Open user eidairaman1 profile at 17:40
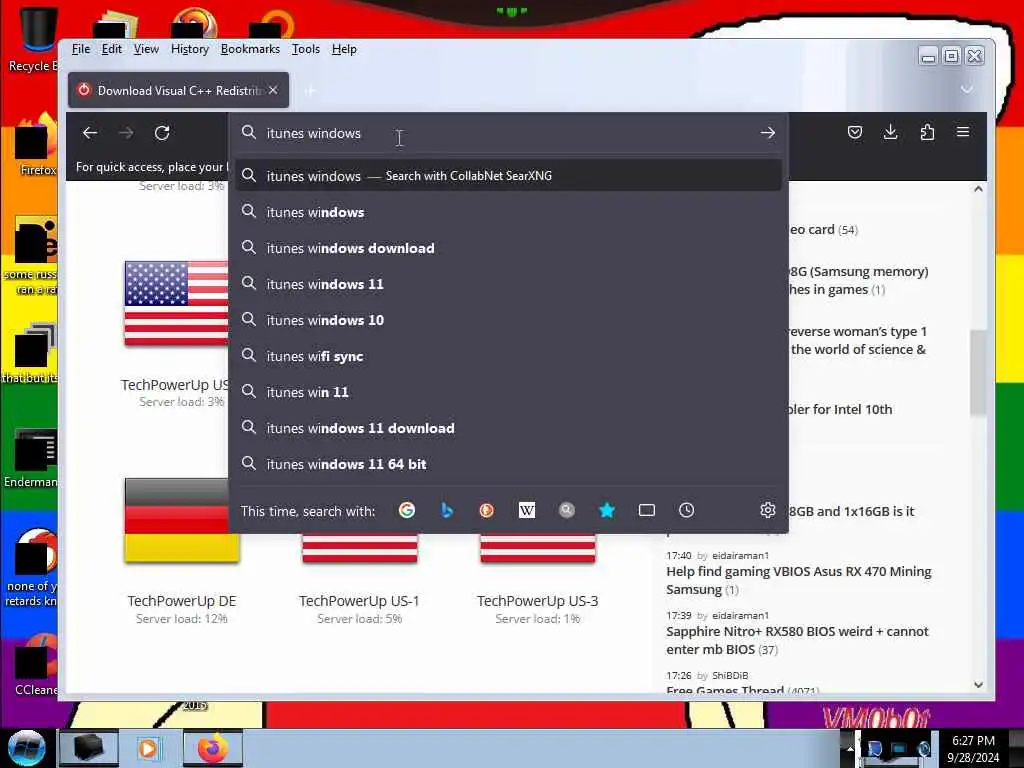 tap(740, 555)
